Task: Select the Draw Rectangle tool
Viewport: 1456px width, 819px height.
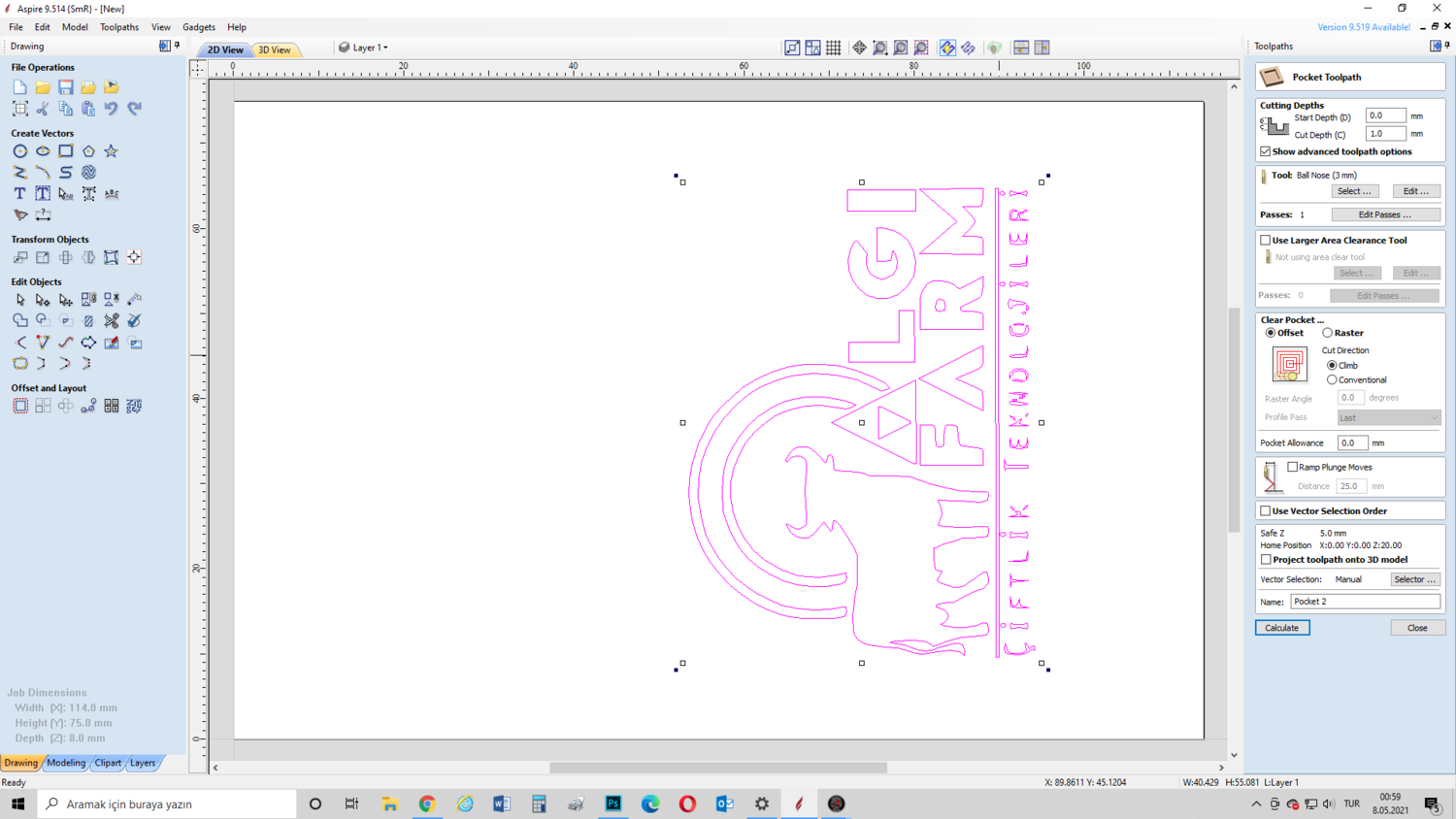Action: pyautogui.click(x=66, y=151)
